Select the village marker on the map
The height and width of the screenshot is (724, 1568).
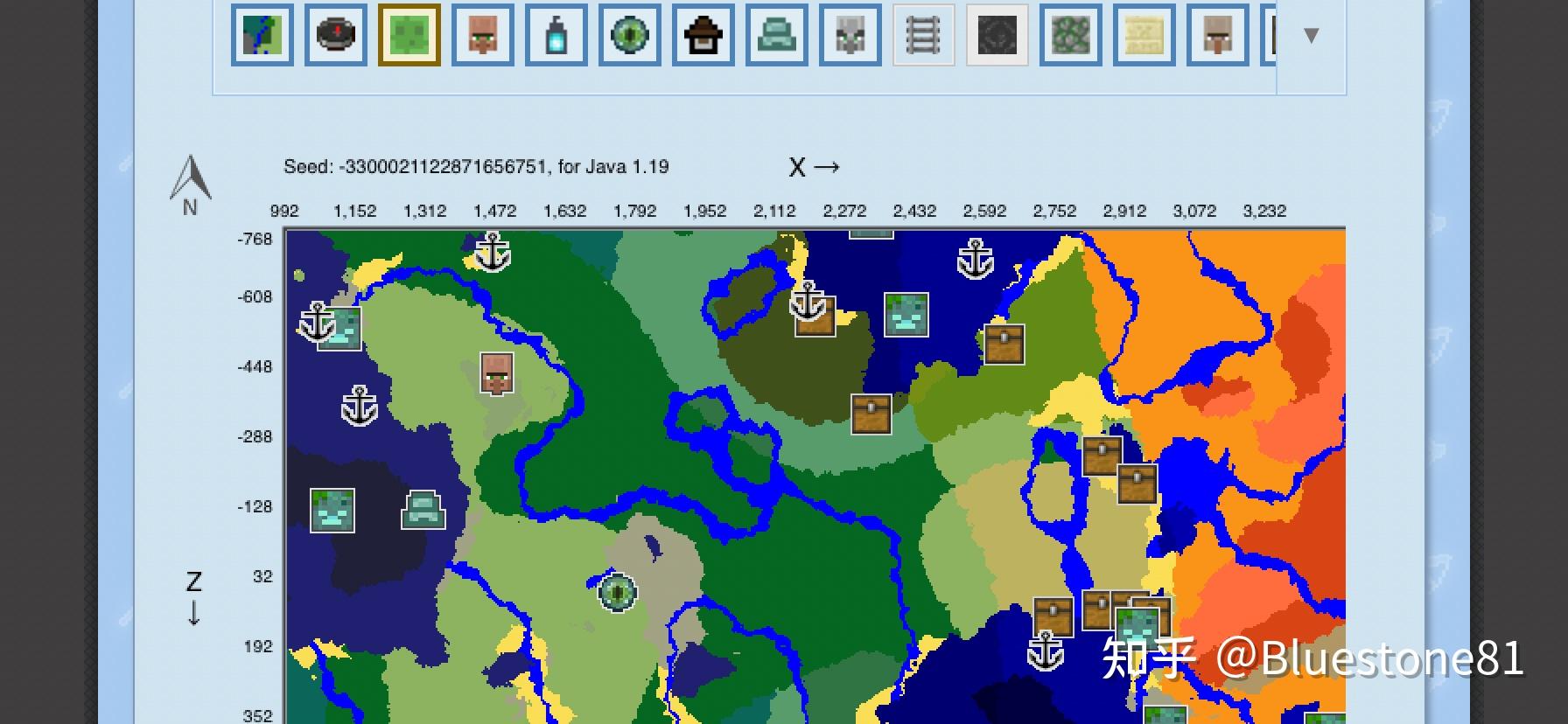(497, 373)
